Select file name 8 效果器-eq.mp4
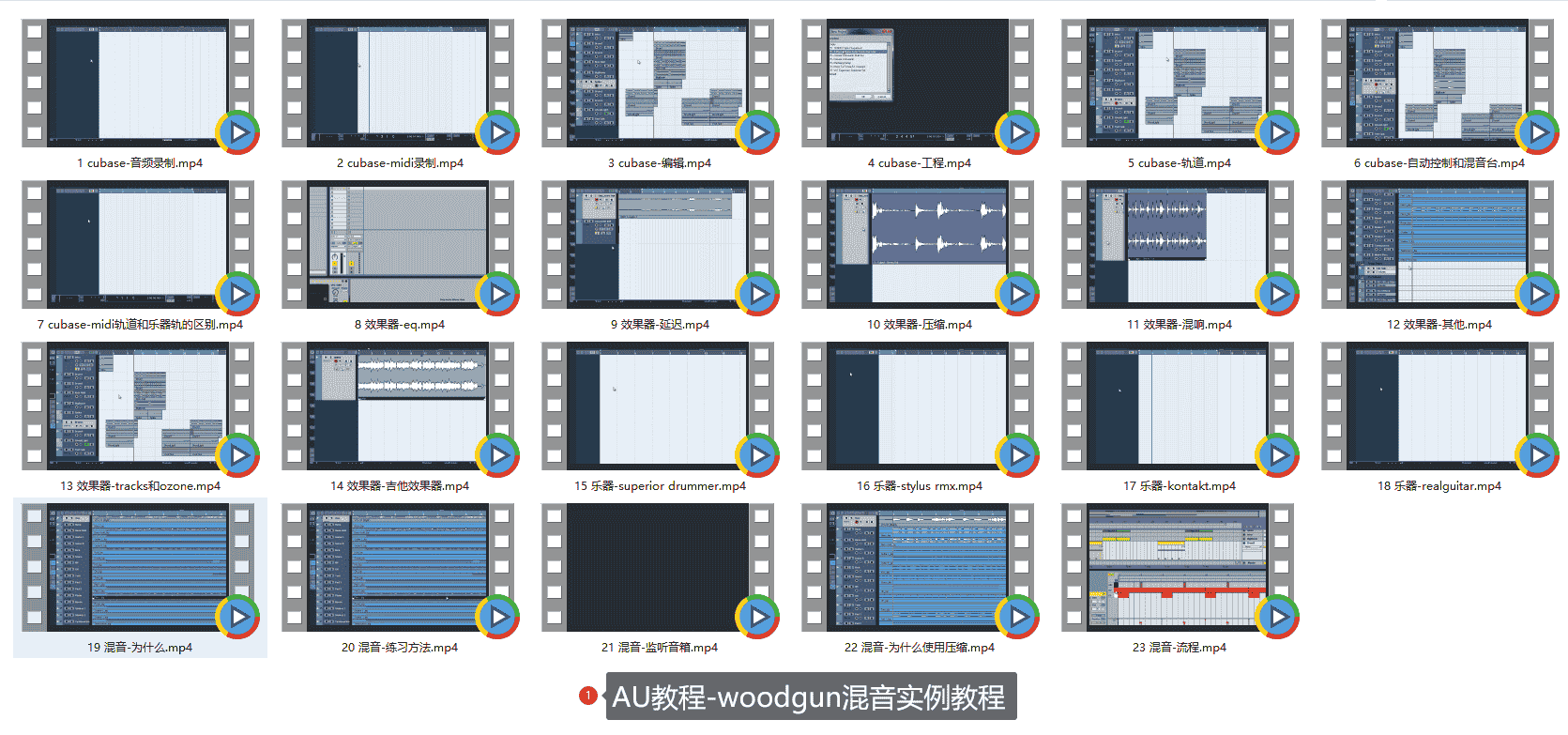 tap(400, 325)
